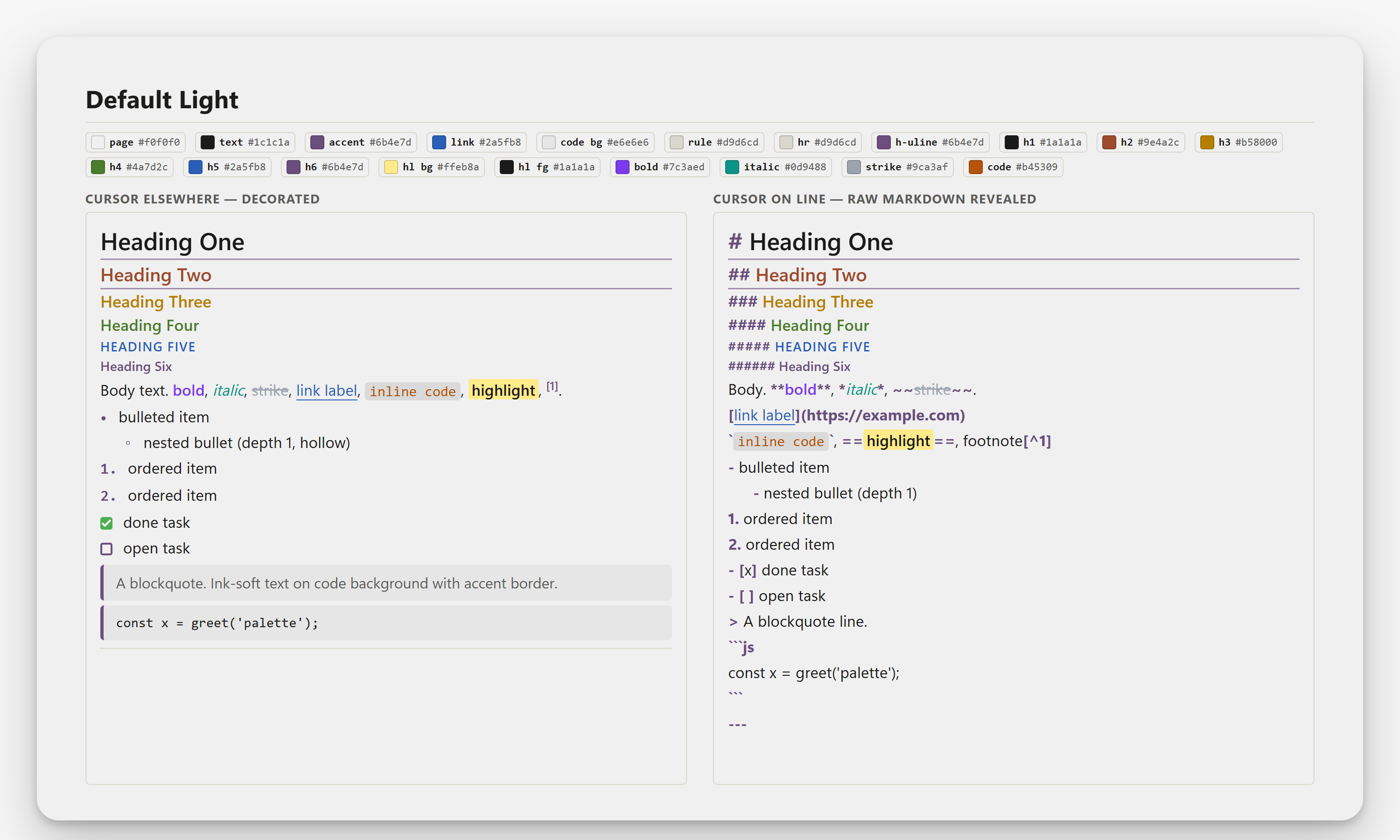Click the decorated 'inline code' span

[413, 392]
